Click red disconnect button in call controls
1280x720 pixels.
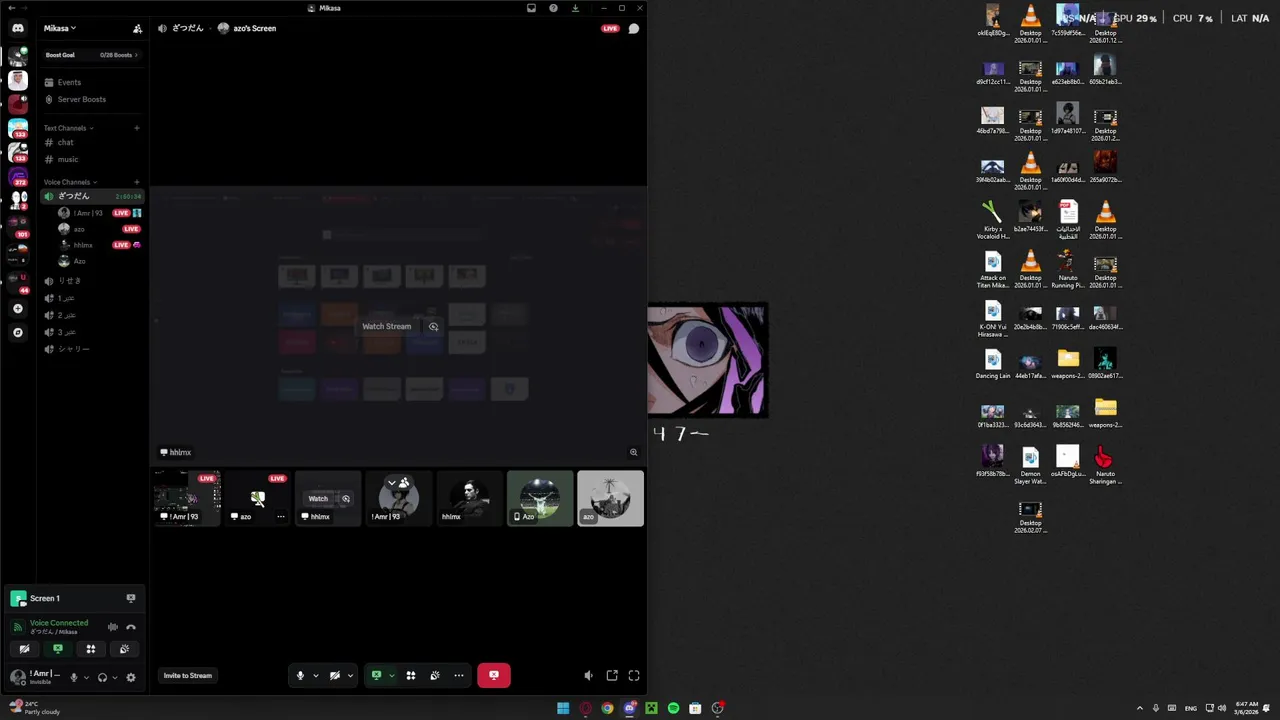tap(494, 676)
